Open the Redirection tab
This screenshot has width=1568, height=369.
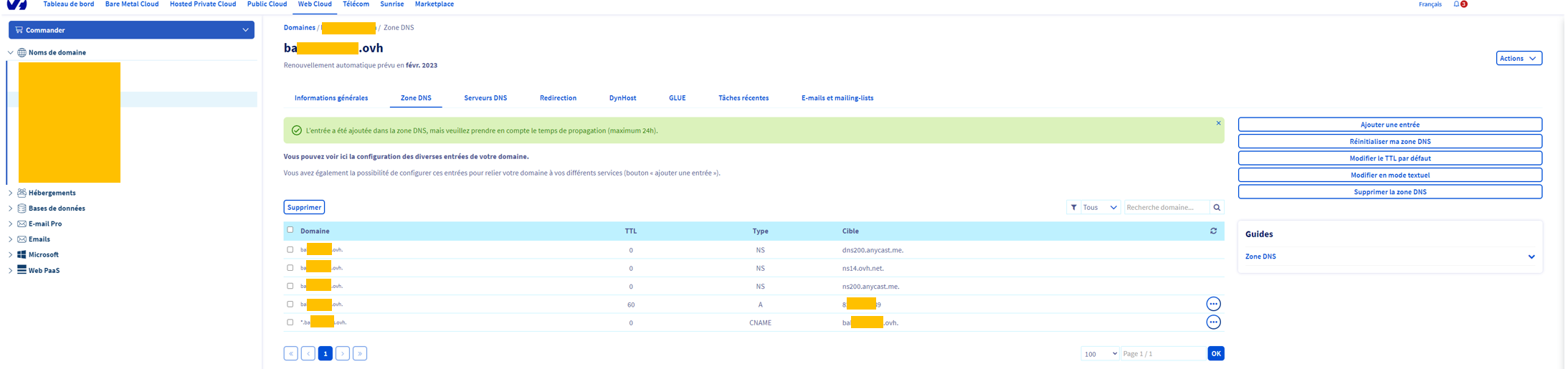coord(558,98)
